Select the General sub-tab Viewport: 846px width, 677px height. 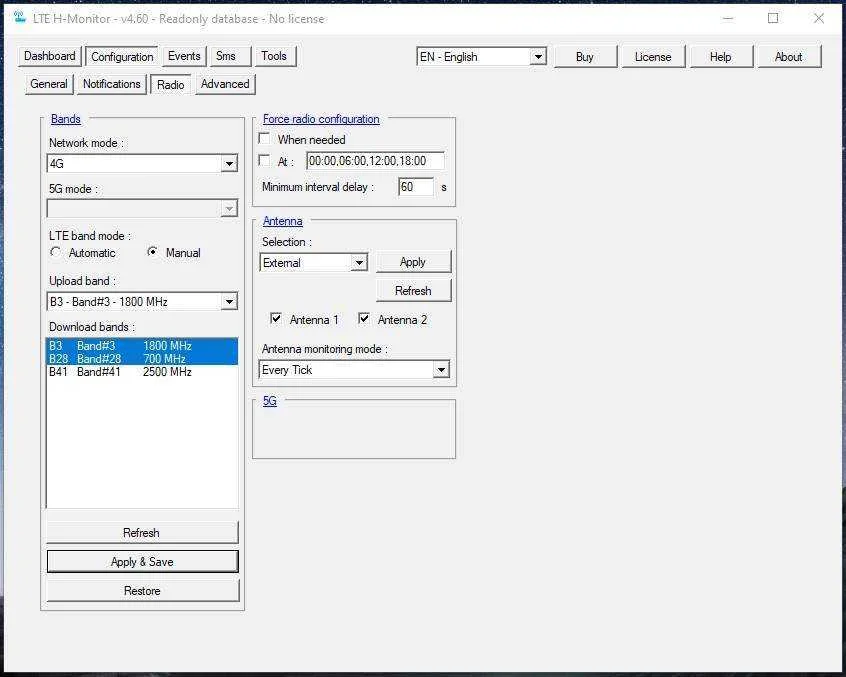pyautogui.click(x=49, y=84)
